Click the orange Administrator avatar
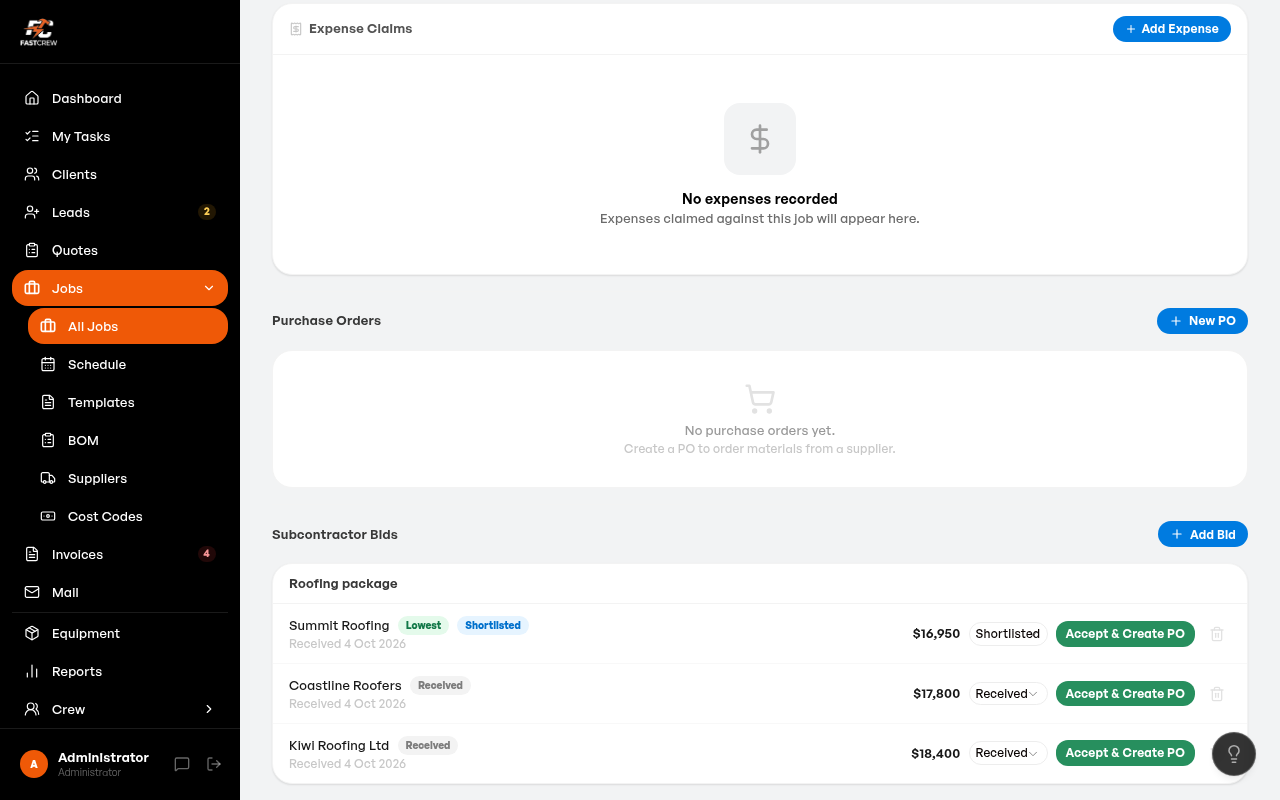1280x800 pixels. pos(34,764)
